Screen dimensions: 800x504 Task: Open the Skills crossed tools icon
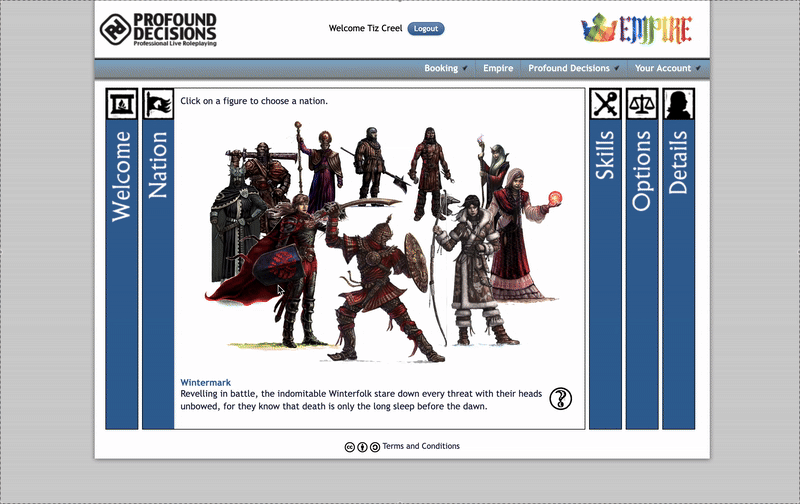(605, 104)
